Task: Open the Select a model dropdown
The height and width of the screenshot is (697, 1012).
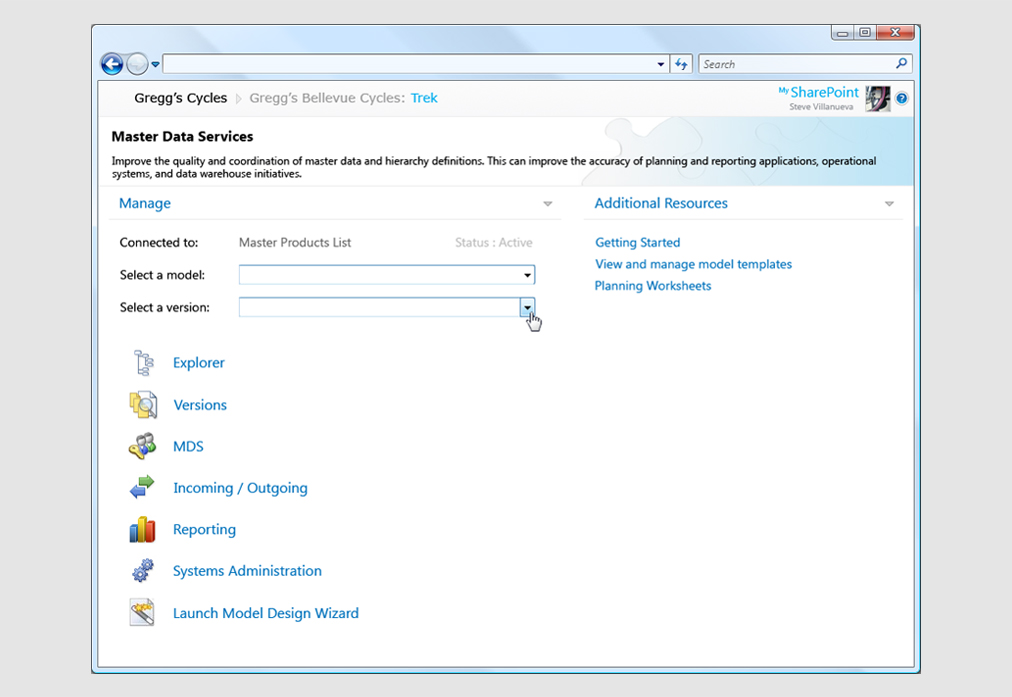Action: [x=527, y=275]
